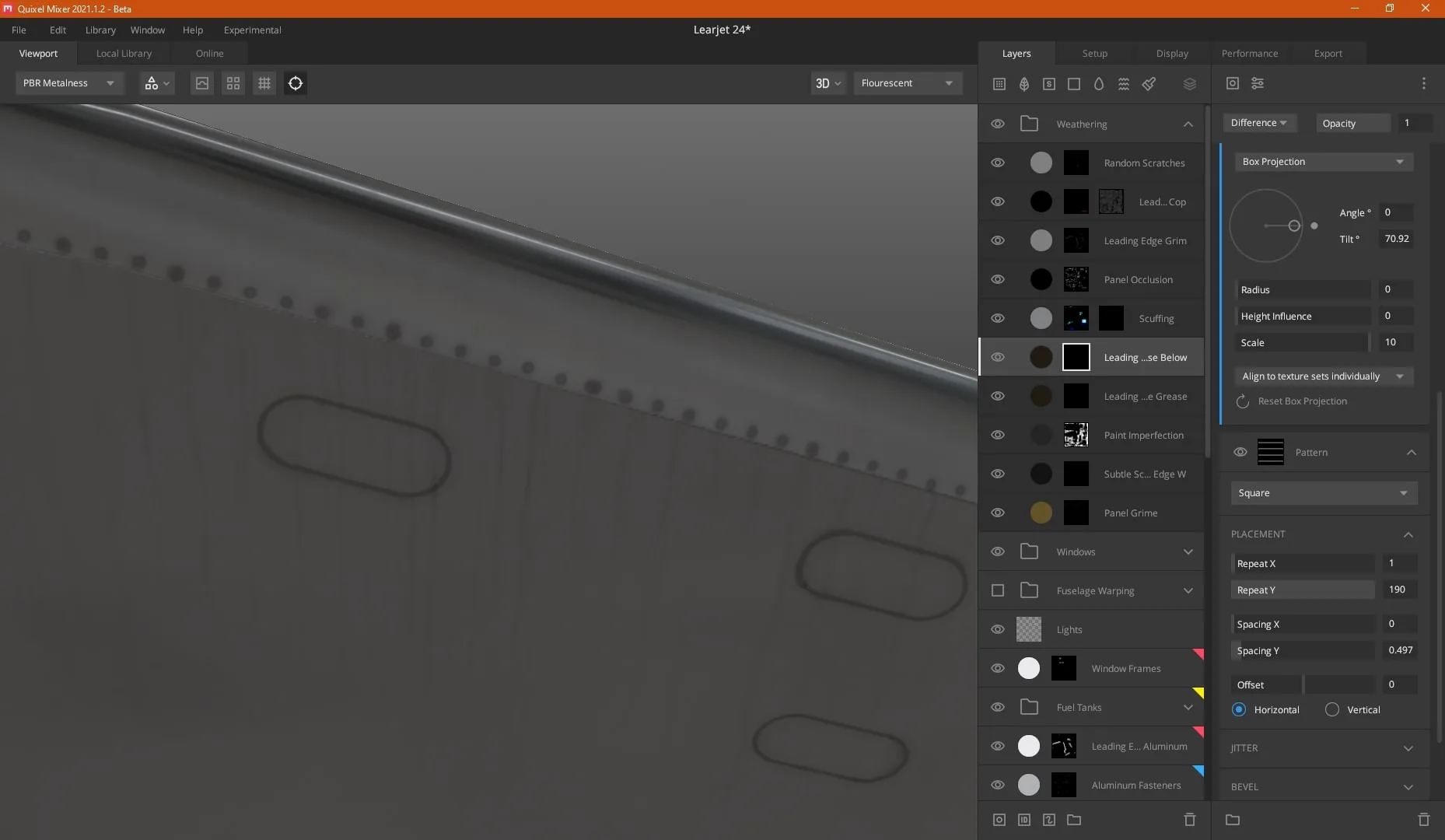
Task: Create a new layer group folder
Action: pyautogui.click(x=1074, y=820)
